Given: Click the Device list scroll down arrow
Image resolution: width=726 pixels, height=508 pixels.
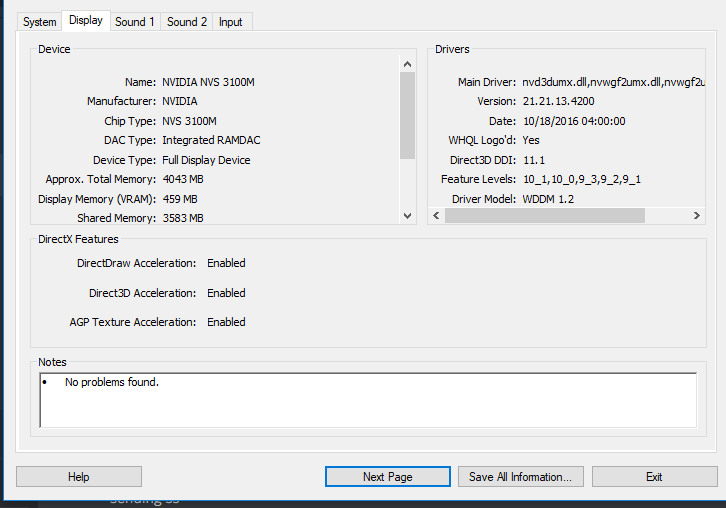Looking at the screenshot, I should (407, 216).
